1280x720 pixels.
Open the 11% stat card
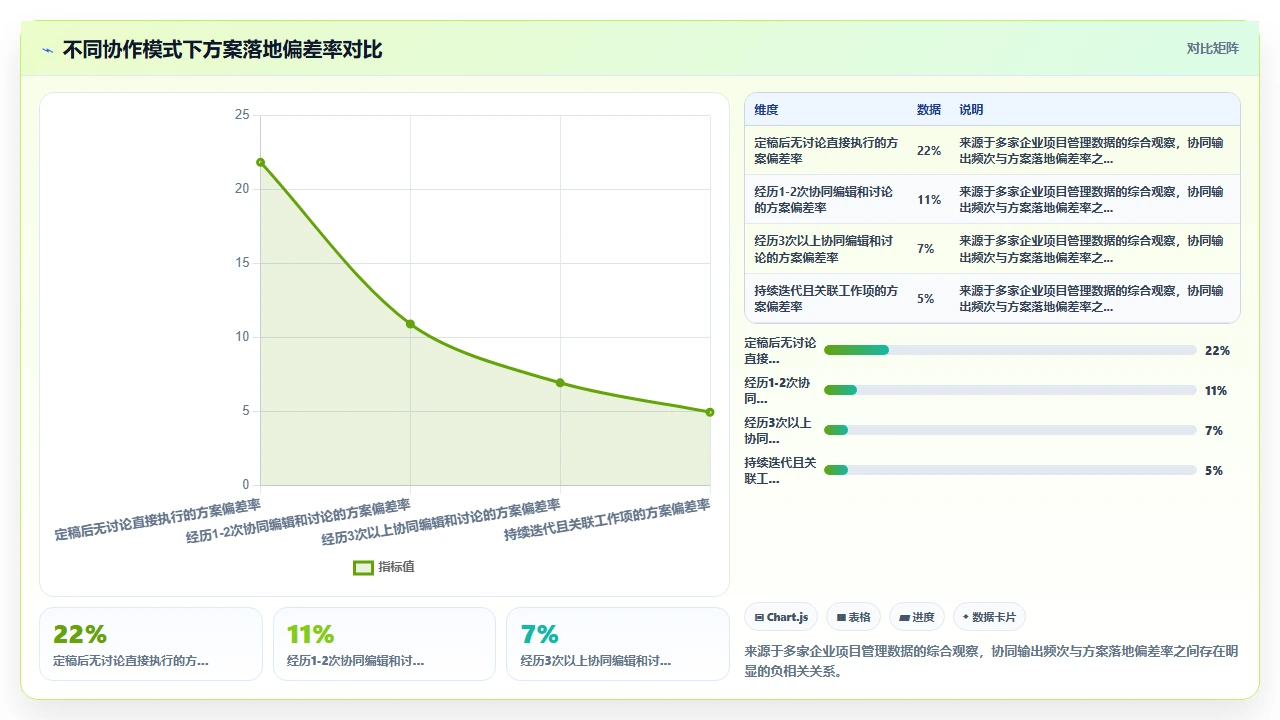384,644
